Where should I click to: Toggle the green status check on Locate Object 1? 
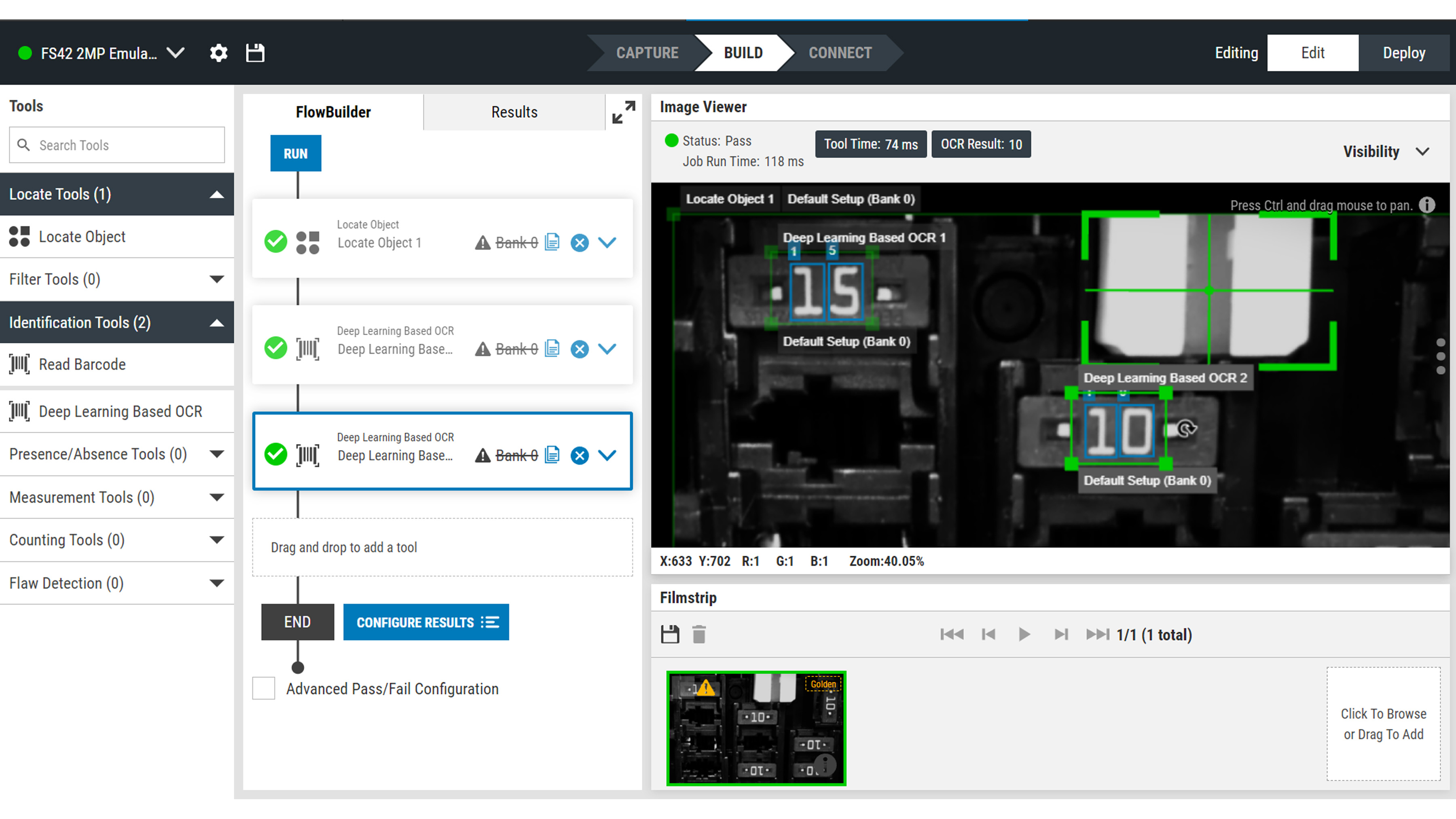[x=275, y=242]
